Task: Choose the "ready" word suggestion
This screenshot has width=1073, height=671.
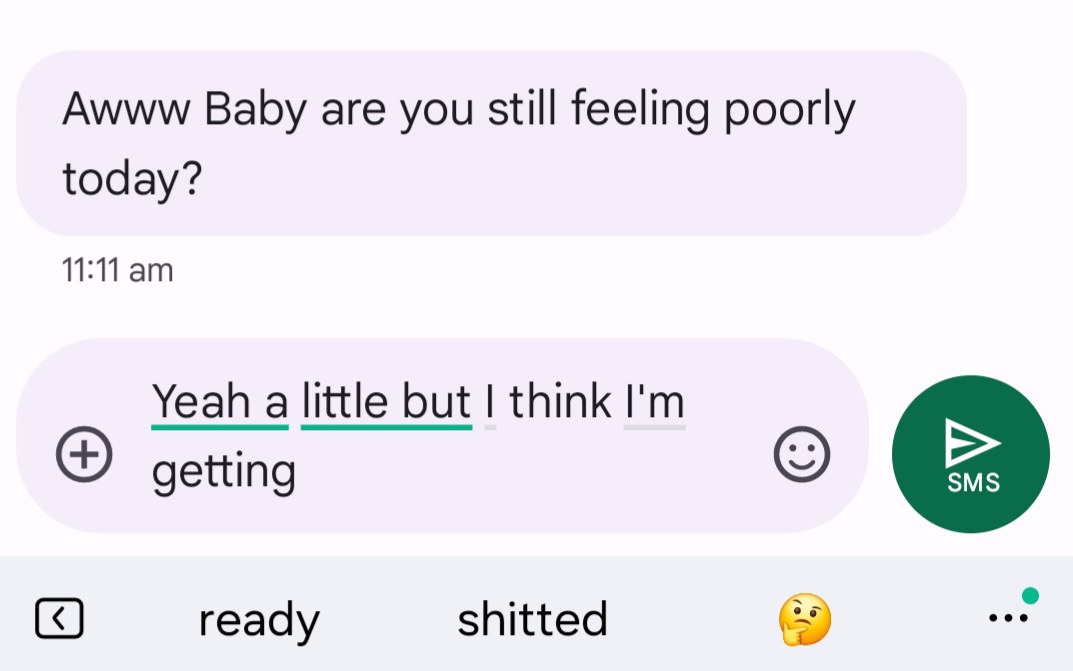Action: tap(259, 620)
